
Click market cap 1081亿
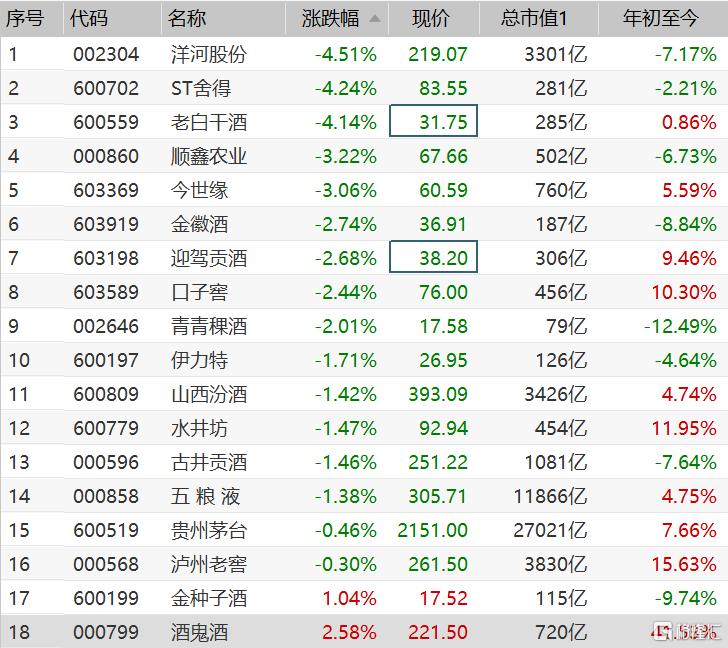coord(556,462)
